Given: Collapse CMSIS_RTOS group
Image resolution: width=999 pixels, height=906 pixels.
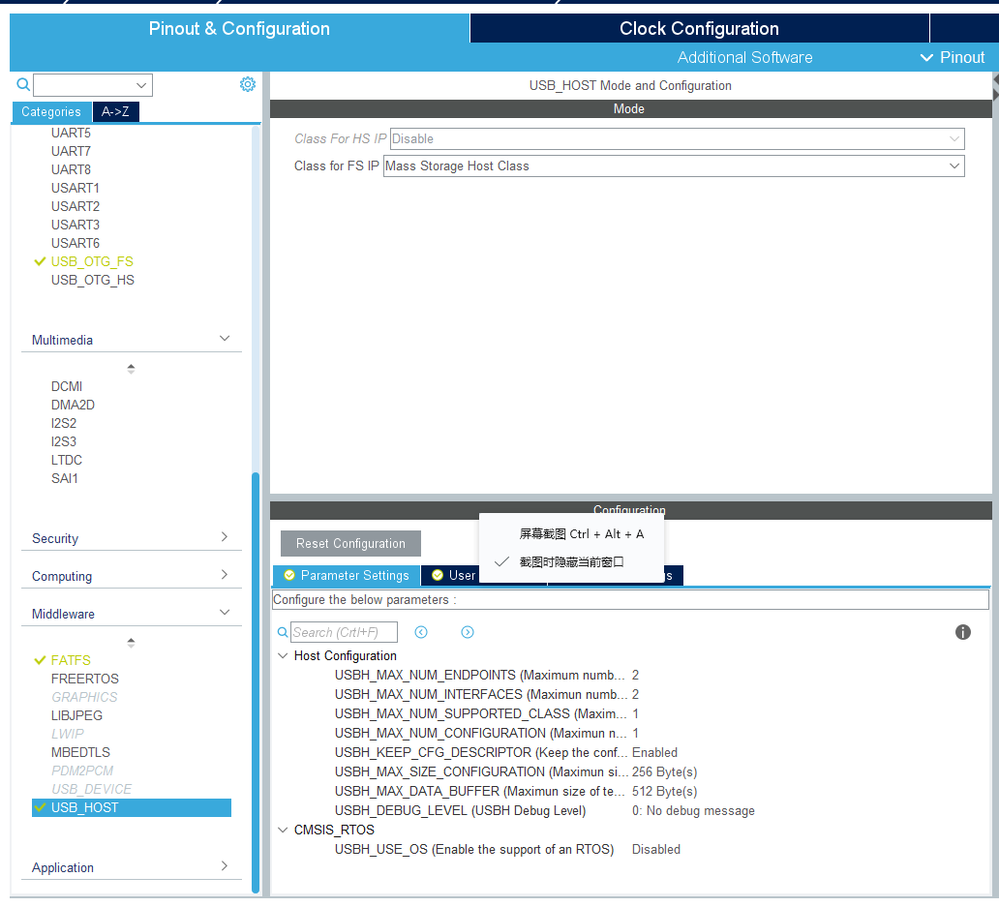Looking at the screenshot, I should [283, 830].
